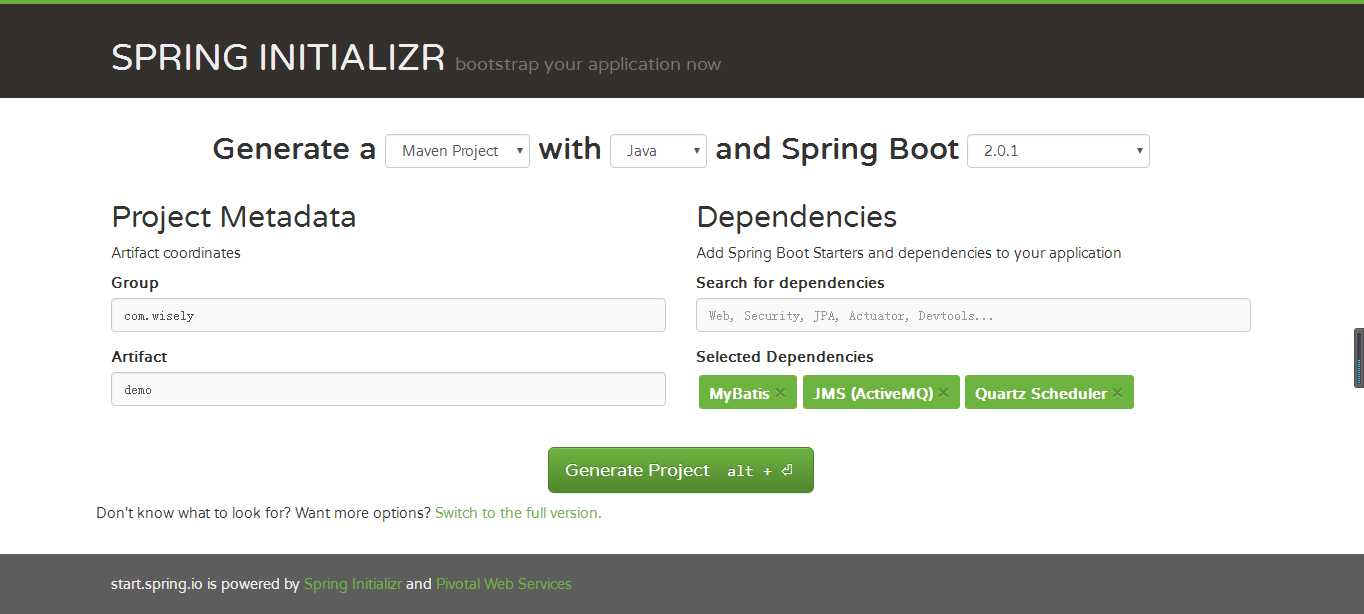The height and width of the screenshot is (614, 1364).
Task: Click the MyBatis dependency tag label
Action: pos(739,394)
